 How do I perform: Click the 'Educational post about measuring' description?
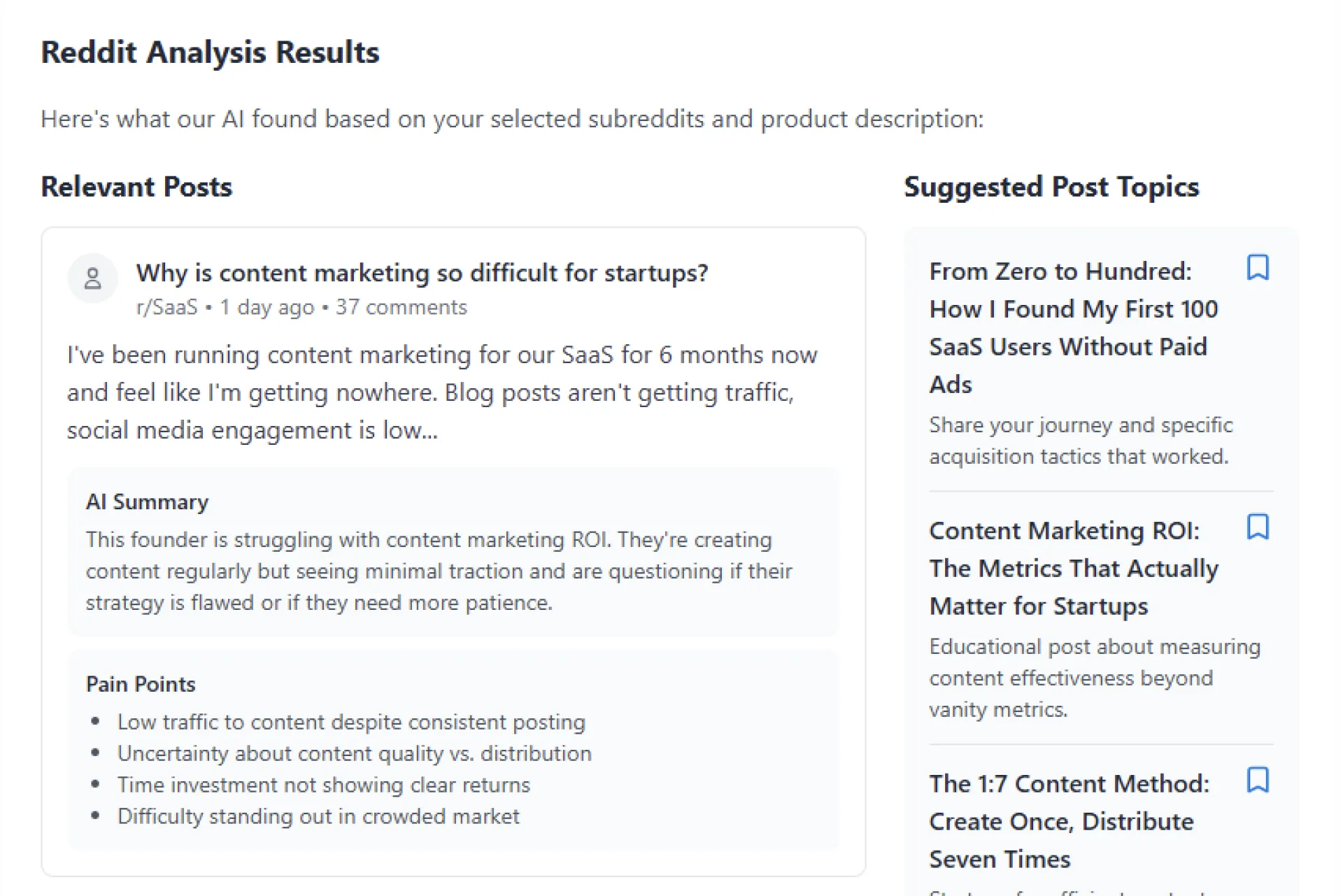(1095, 678)
